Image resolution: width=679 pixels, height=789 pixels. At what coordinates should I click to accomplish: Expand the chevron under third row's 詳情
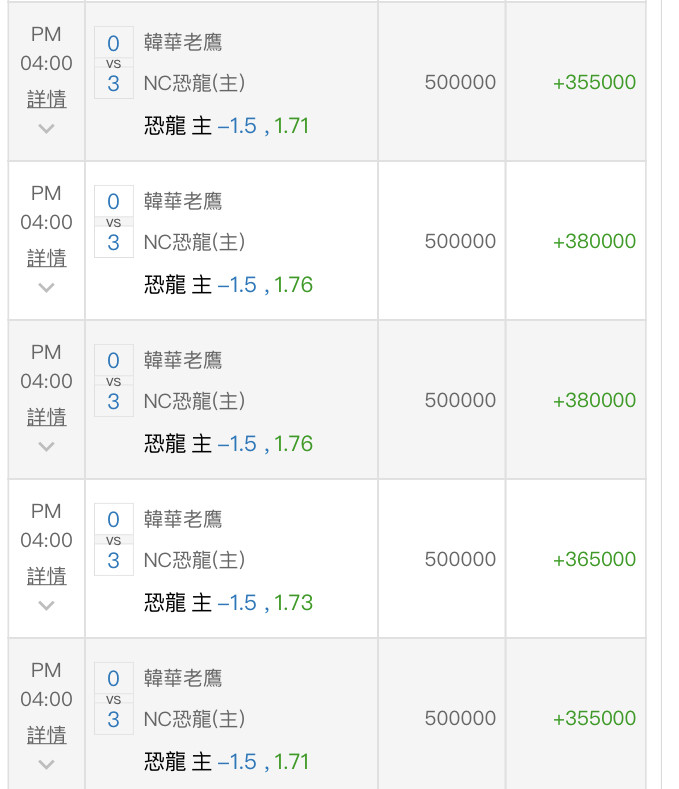coord(46,447)
